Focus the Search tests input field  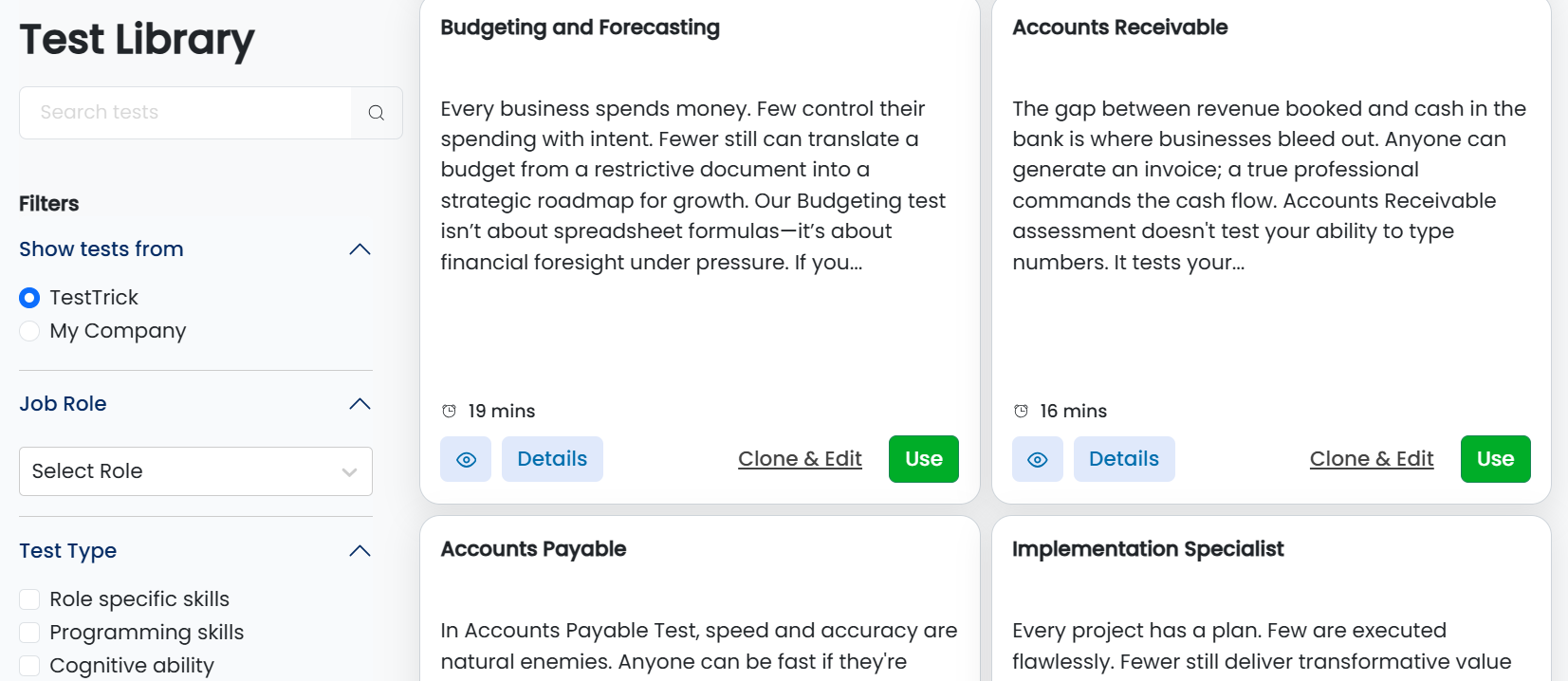tap(186, 113)
